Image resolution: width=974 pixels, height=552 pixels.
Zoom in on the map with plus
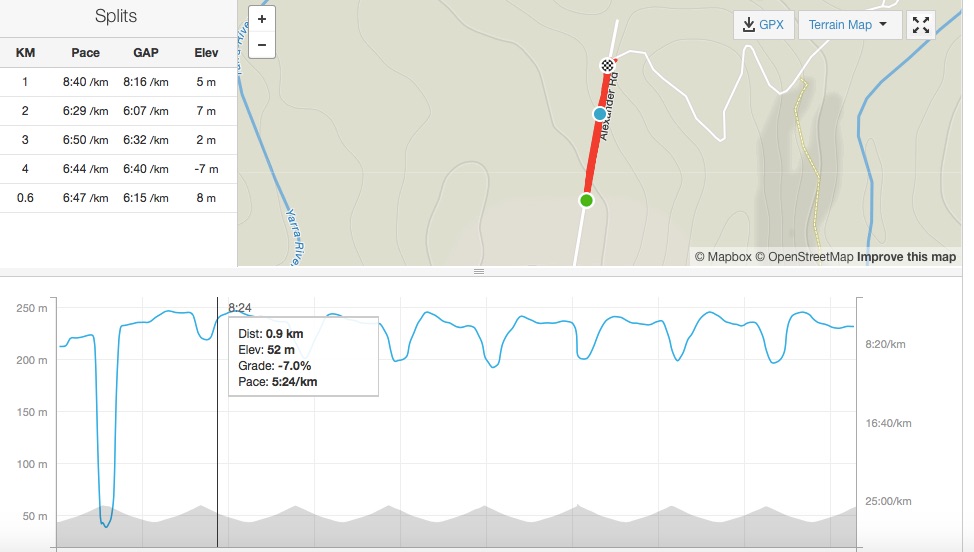coord(262,19)
